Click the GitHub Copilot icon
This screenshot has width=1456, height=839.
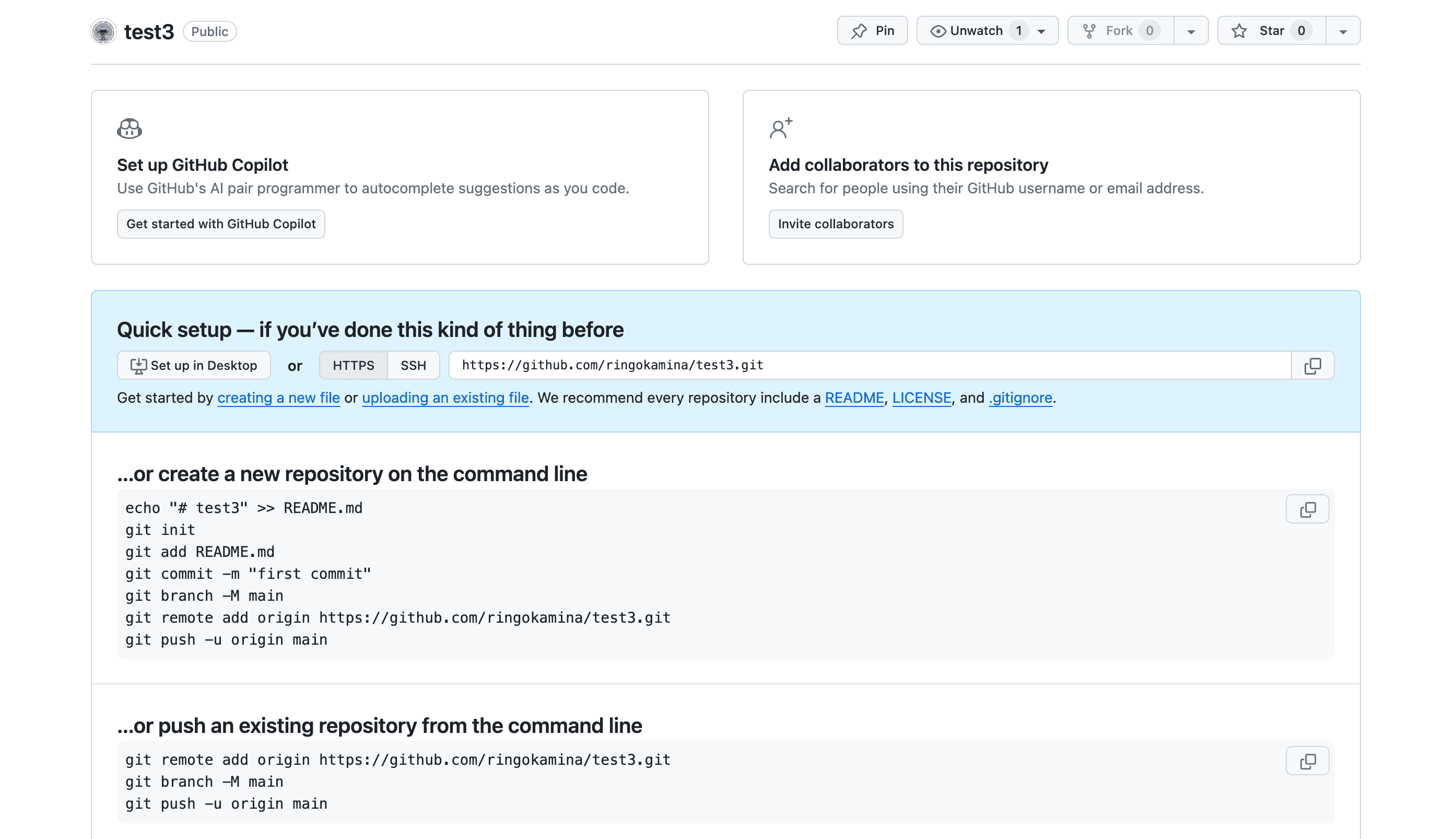130,129
